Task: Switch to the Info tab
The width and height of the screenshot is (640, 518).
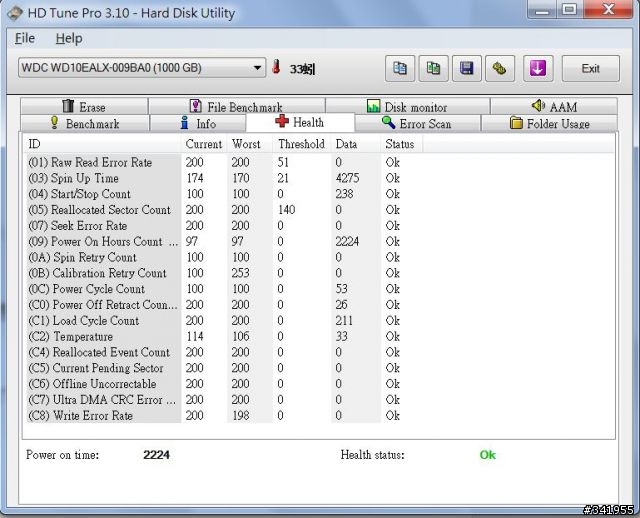Action: [x=198, y=123]
